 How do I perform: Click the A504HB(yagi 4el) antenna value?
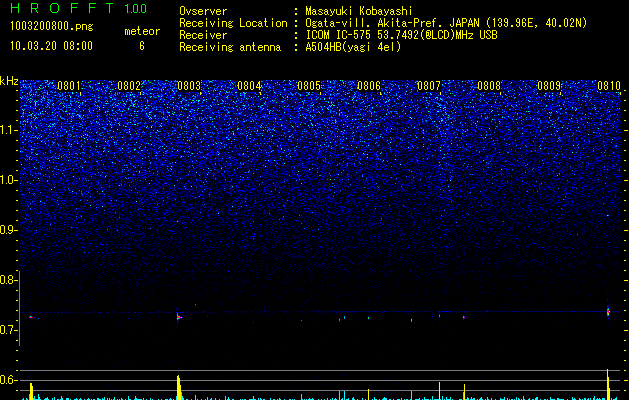click(353, 47)
